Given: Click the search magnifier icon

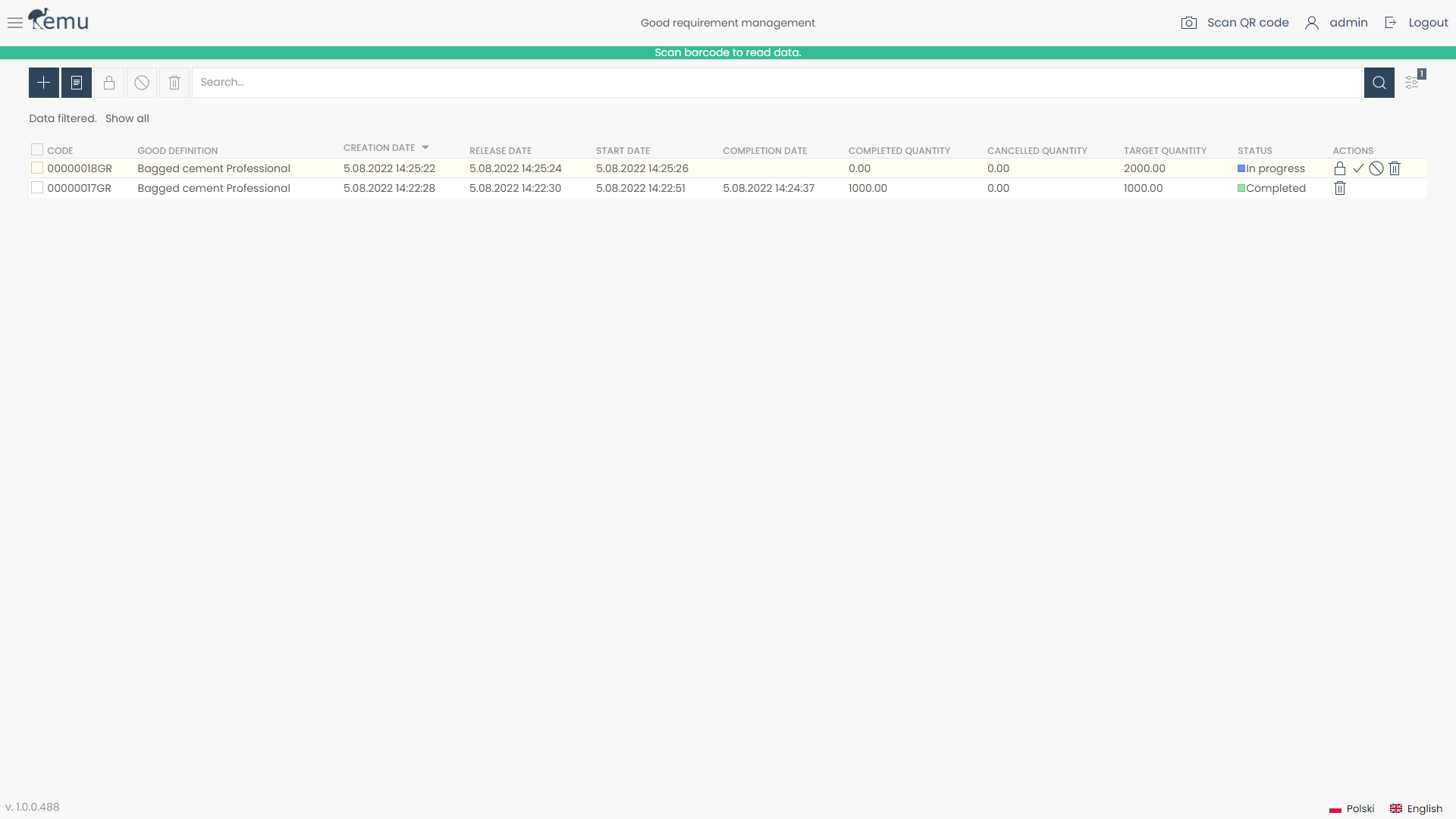Looking at the screenshot, I should coord(1379,82).
